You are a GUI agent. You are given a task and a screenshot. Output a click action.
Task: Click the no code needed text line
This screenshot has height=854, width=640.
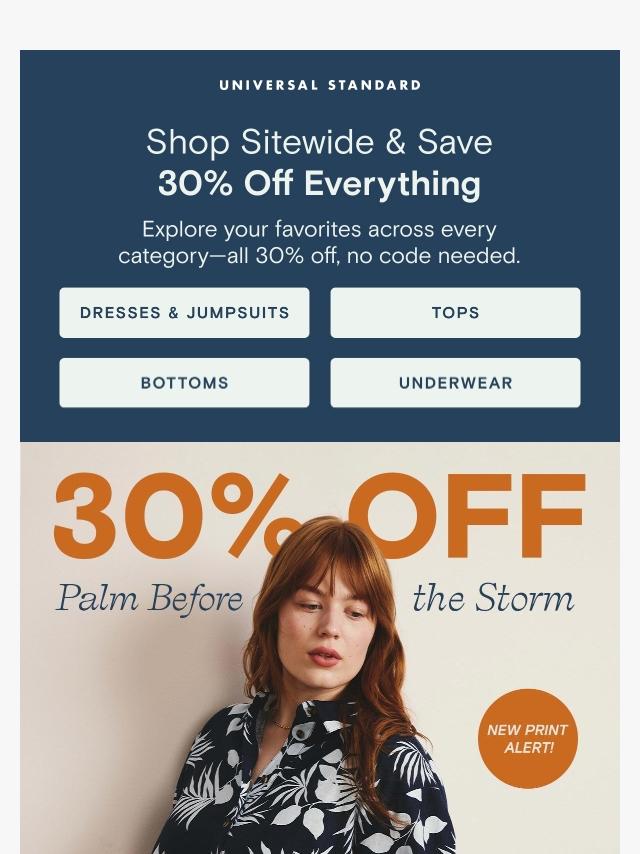coord(434,255)
